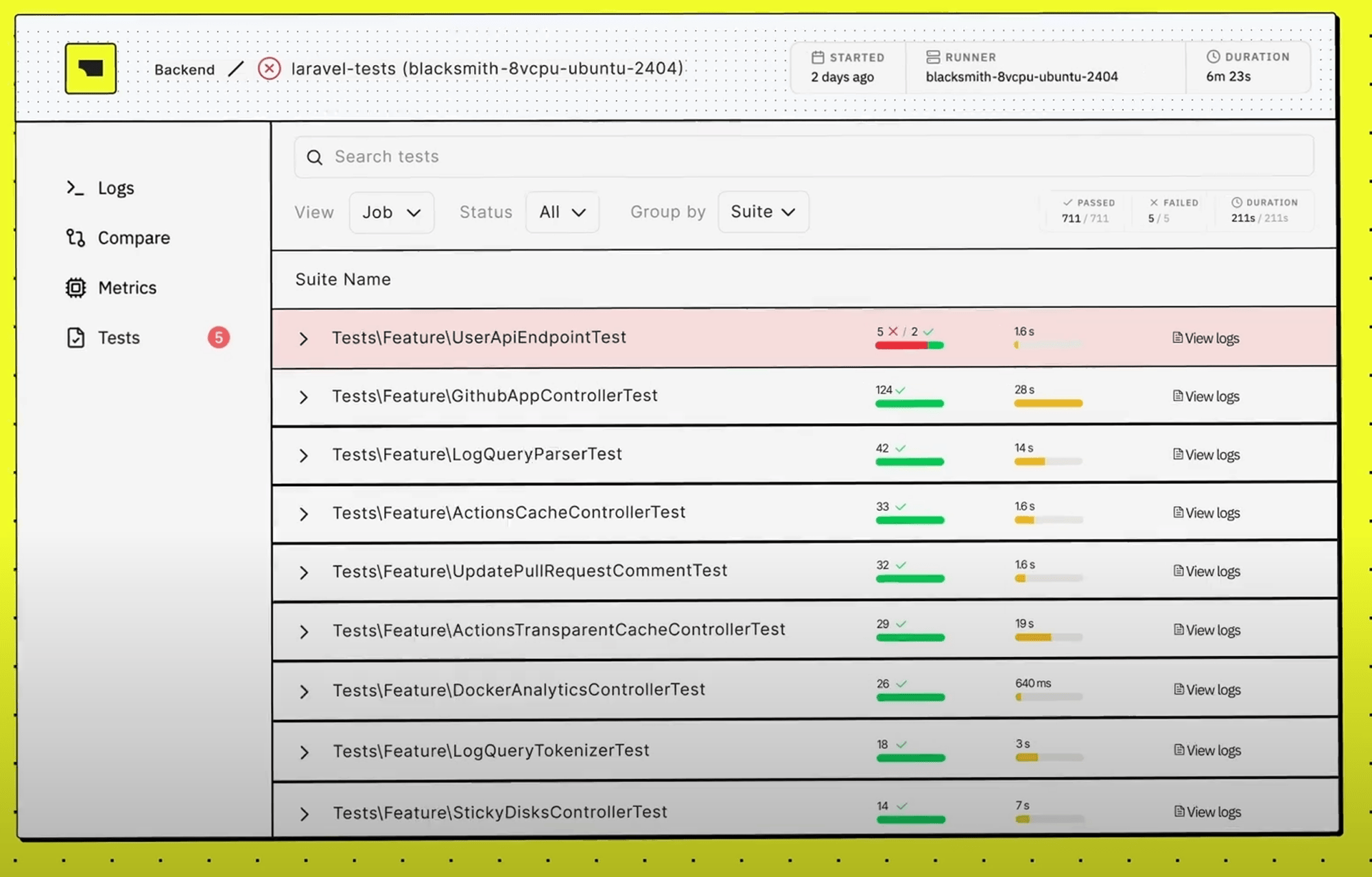View logs for DockerAnalyticsControllerTest
1372x877 pixels.
point(1207,690)
